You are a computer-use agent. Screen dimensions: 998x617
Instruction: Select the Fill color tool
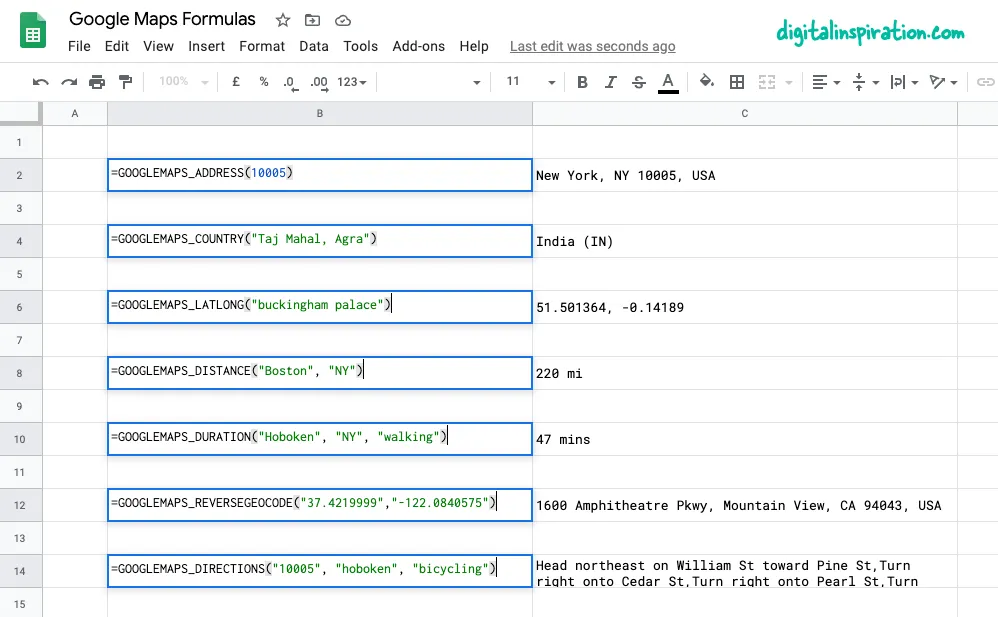(x=706, y=82)
